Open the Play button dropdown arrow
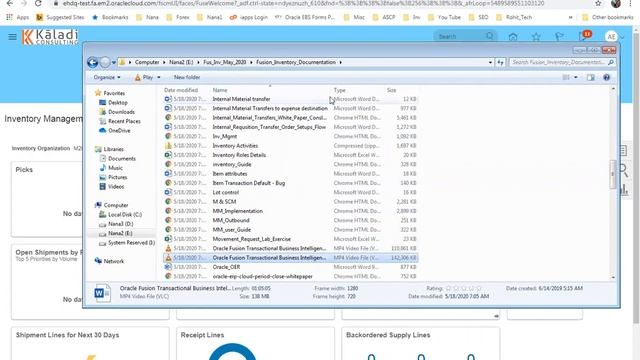The width and height of the screenshot is (640, 360). pos(159,77)
